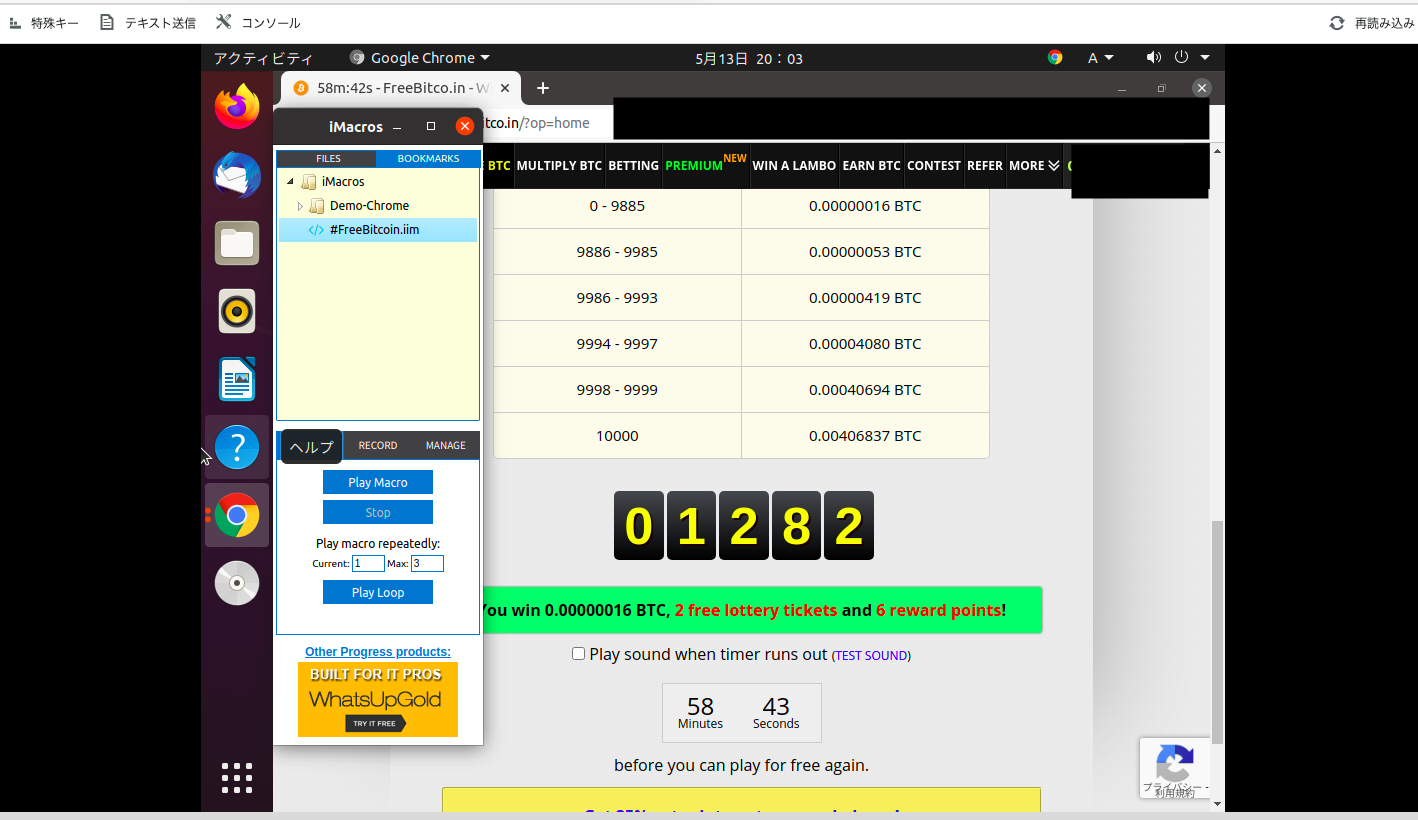Click the Demo-Chrome folder icon
The image size is (1418, 820).
click(x=317, y=206)
